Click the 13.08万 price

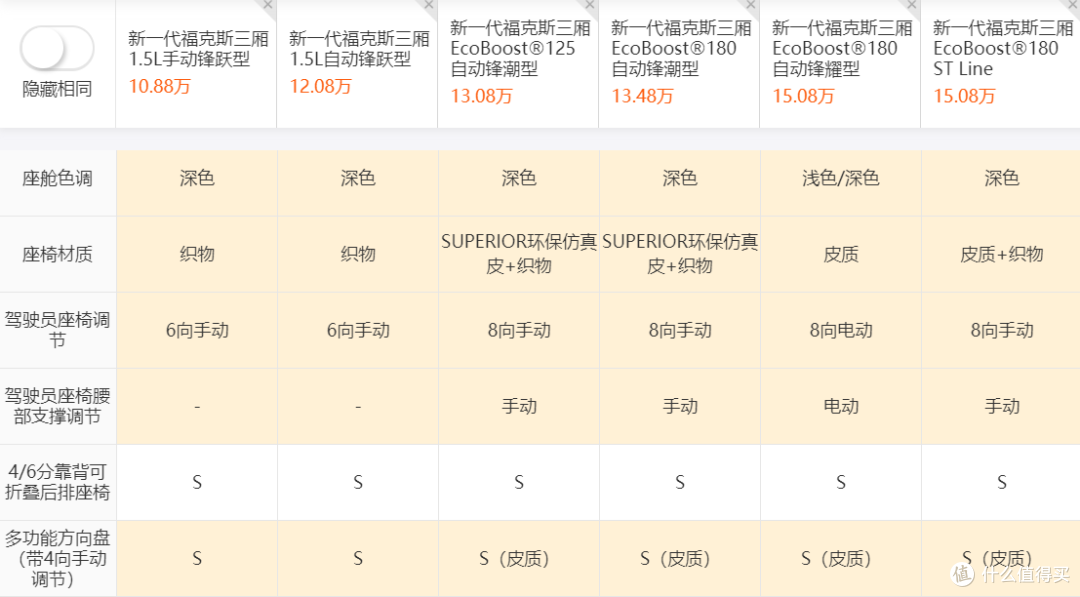(x=481, y=96)
